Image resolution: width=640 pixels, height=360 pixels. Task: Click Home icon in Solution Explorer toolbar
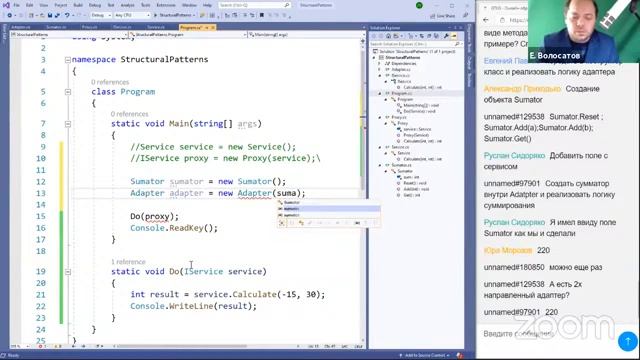[x=388, y=36]
